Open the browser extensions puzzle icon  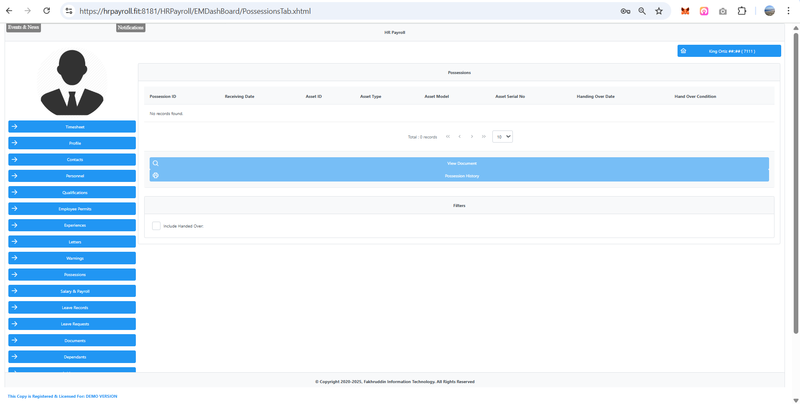coord(741,11)
